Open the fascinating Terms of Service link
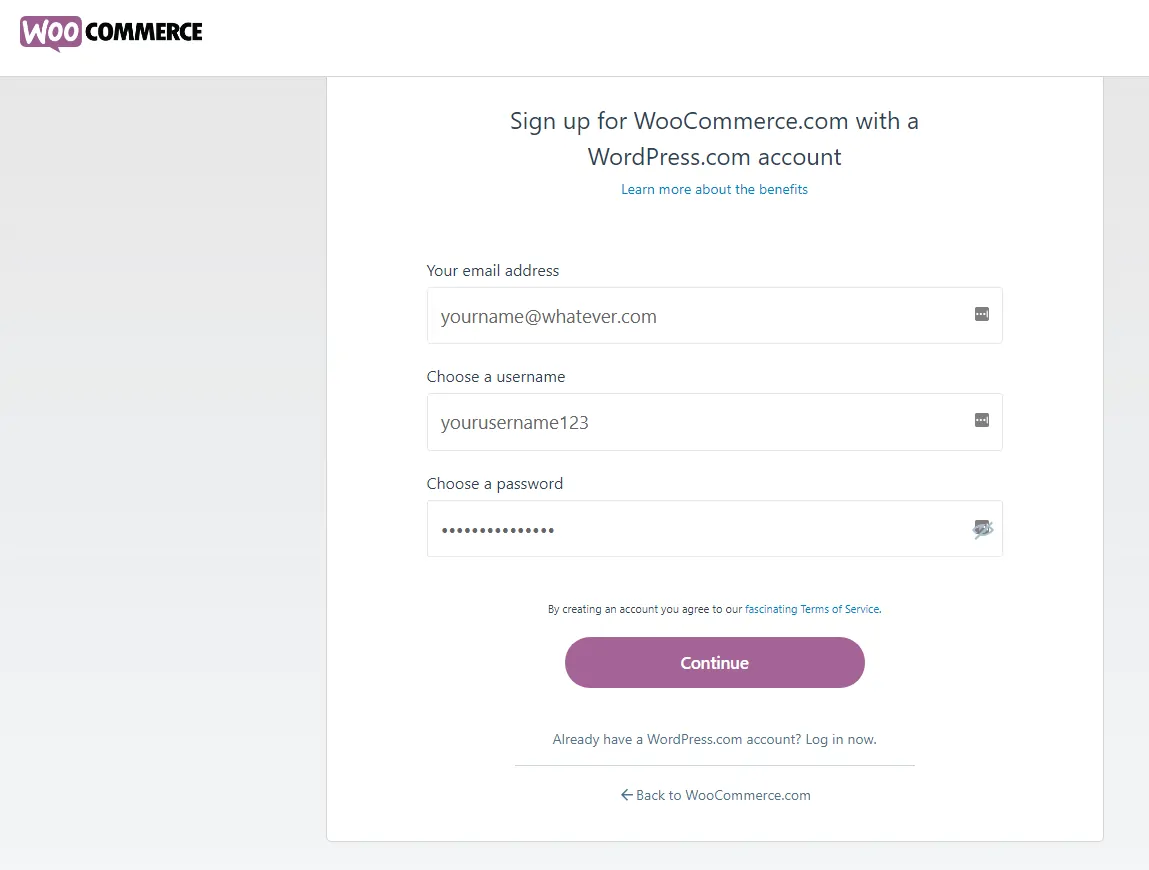This screenshot has height=870, width=1149. pos(813,609)
